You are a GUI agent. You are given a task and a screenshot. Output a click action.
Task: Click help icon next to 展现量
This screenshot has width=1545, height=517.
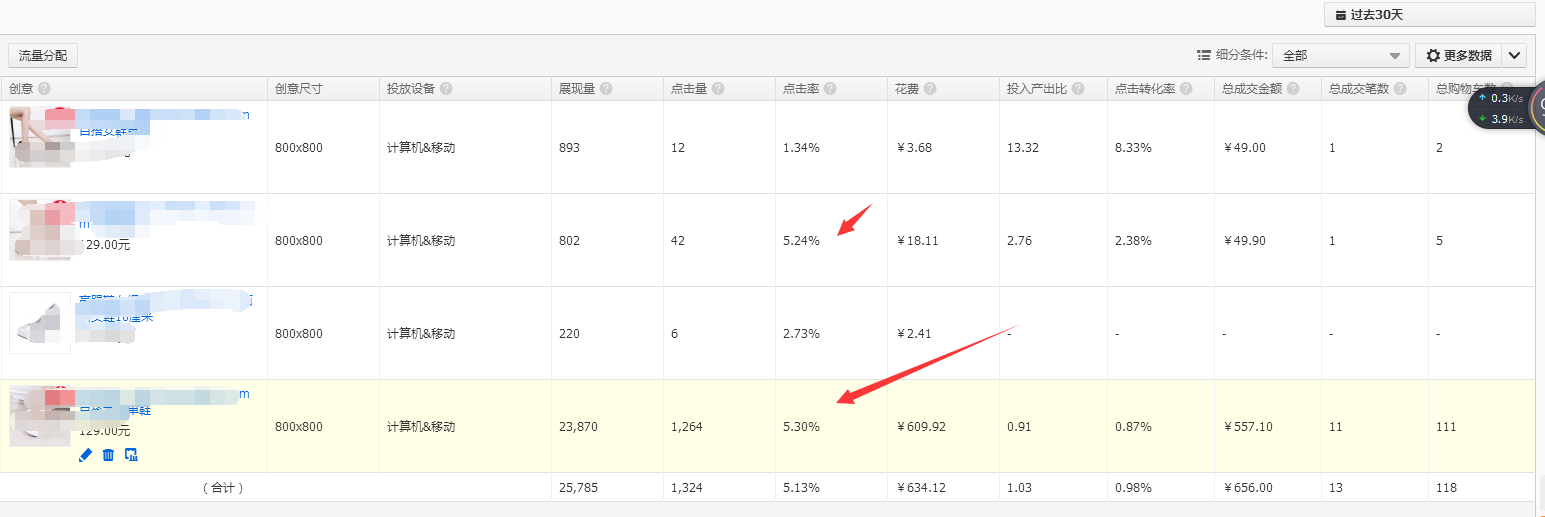point(607,89)
